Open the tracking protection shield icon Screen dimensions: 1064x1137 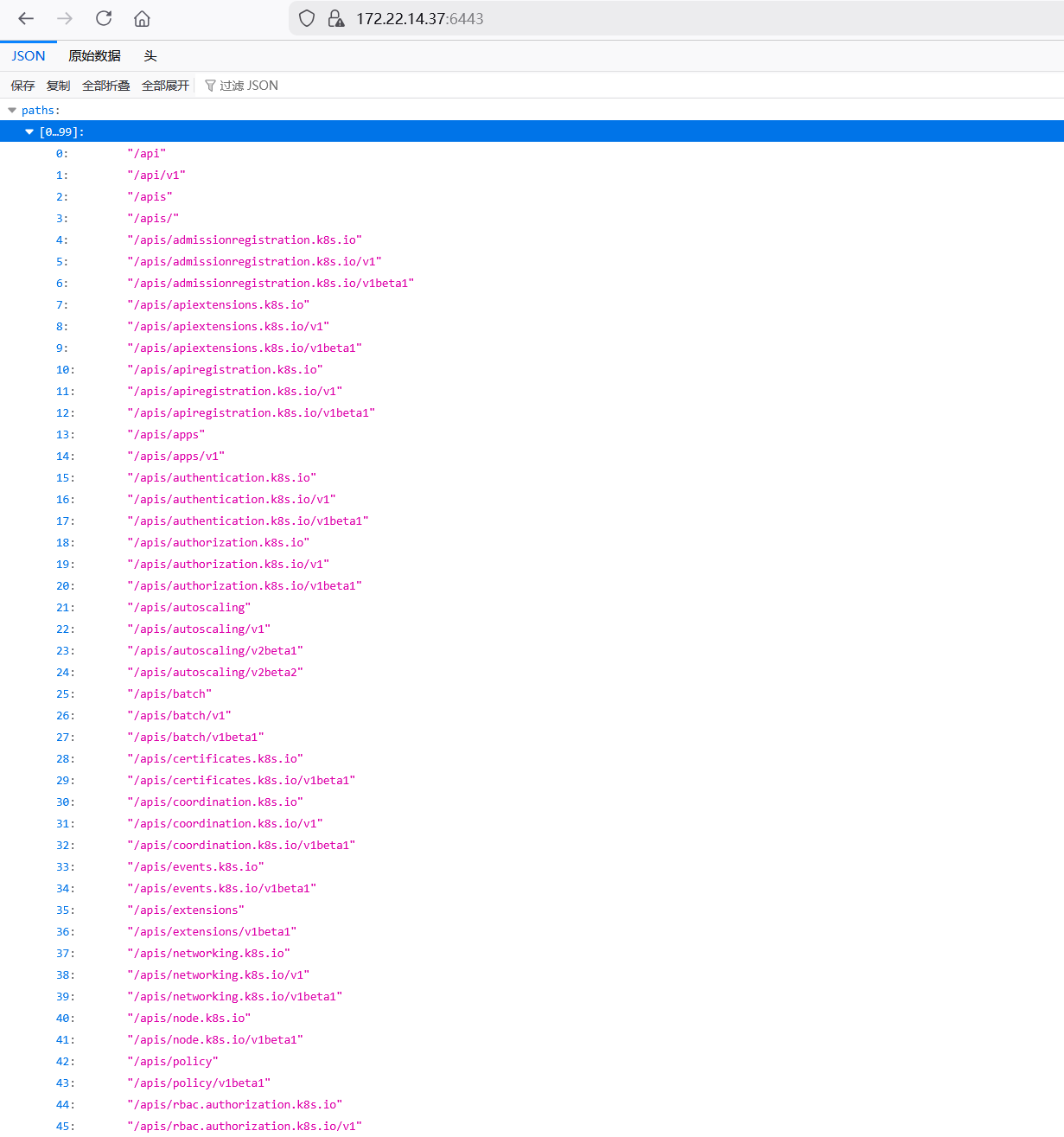307,18
